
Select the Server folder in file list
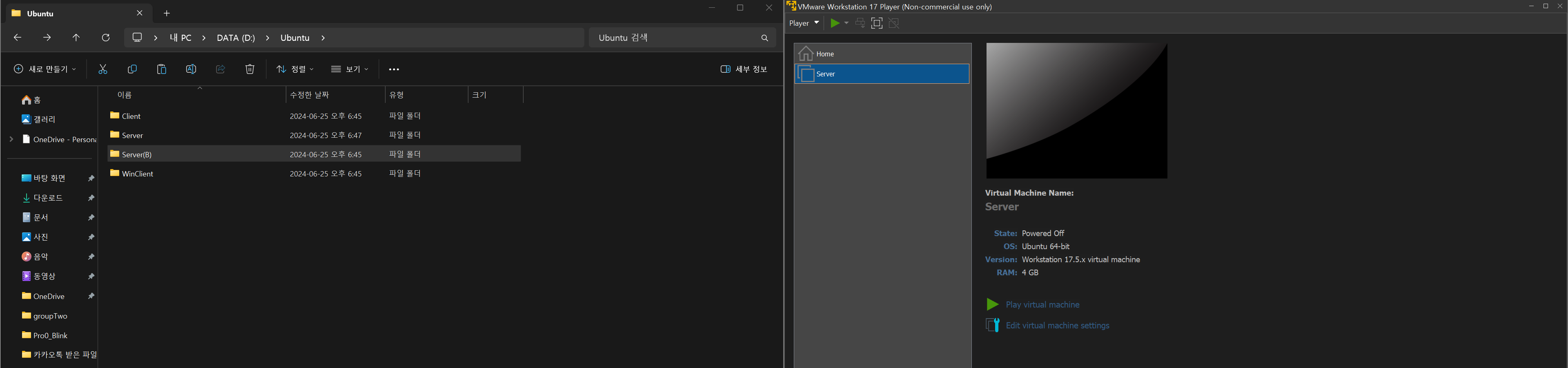click(x=314, y=135)
